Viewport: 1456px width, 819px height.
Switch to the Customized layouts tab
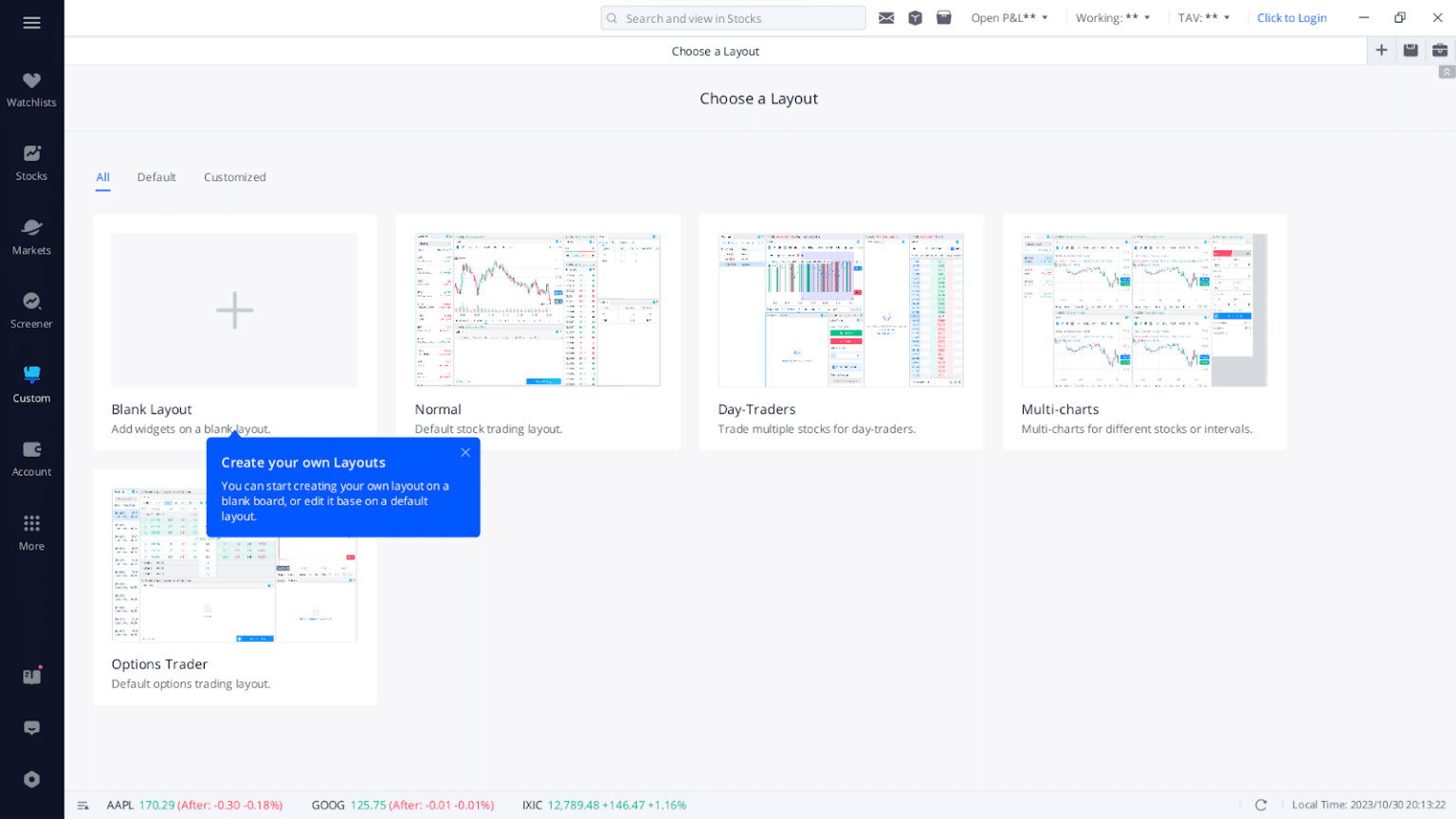(x=234, y=177)
